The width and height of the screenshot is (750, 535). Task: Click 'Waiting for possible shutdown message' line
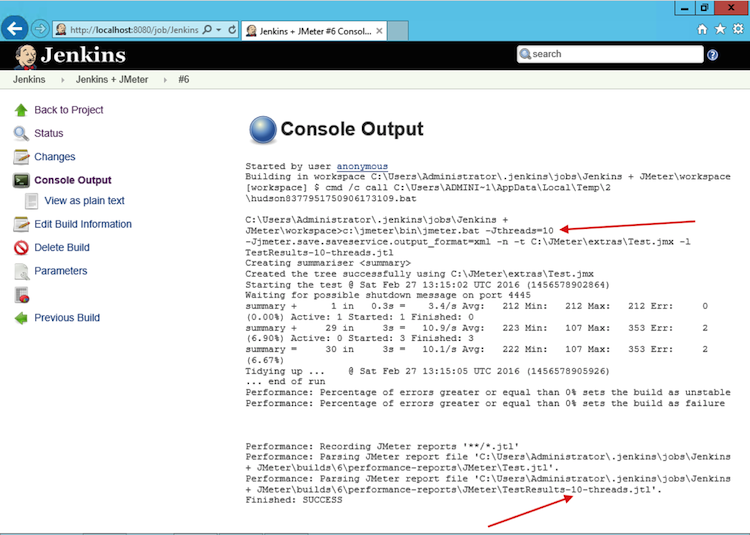[x=388, y=295]
